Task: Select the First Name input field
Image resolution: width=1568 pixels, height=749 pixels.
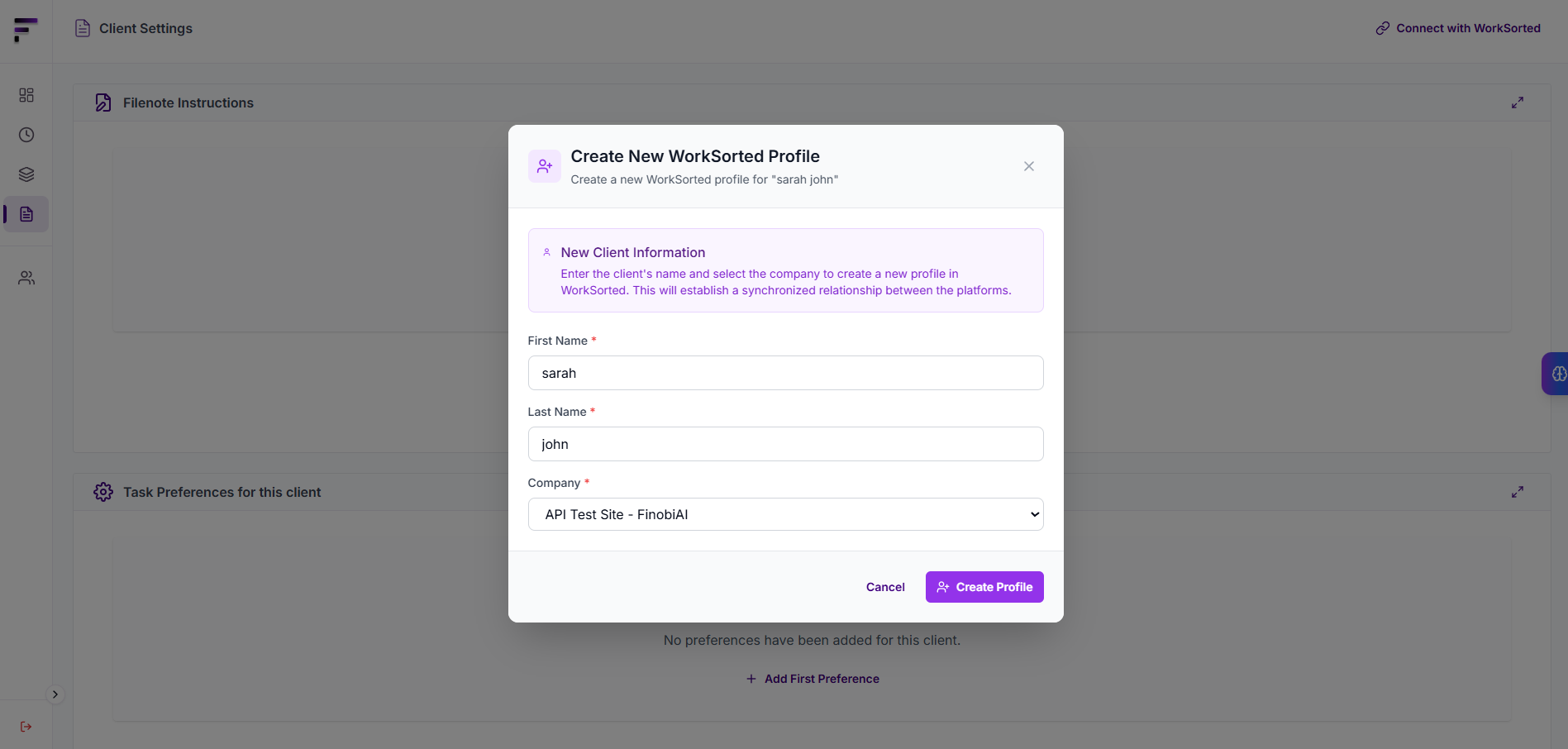Action: [x=784, y=373]
